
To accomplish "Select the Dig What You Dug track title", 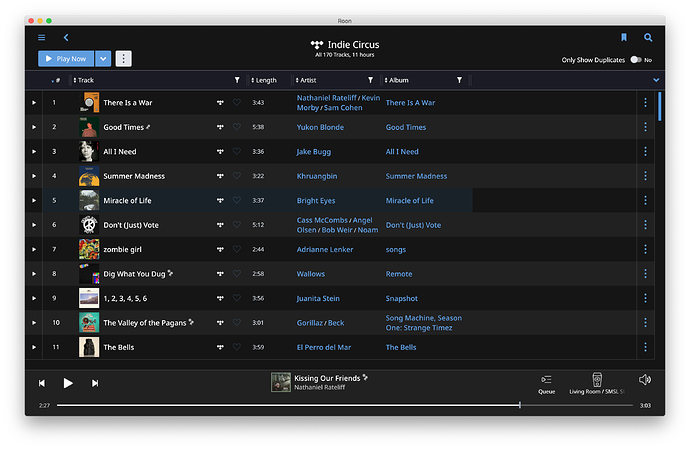I will [x=134, y=274].
